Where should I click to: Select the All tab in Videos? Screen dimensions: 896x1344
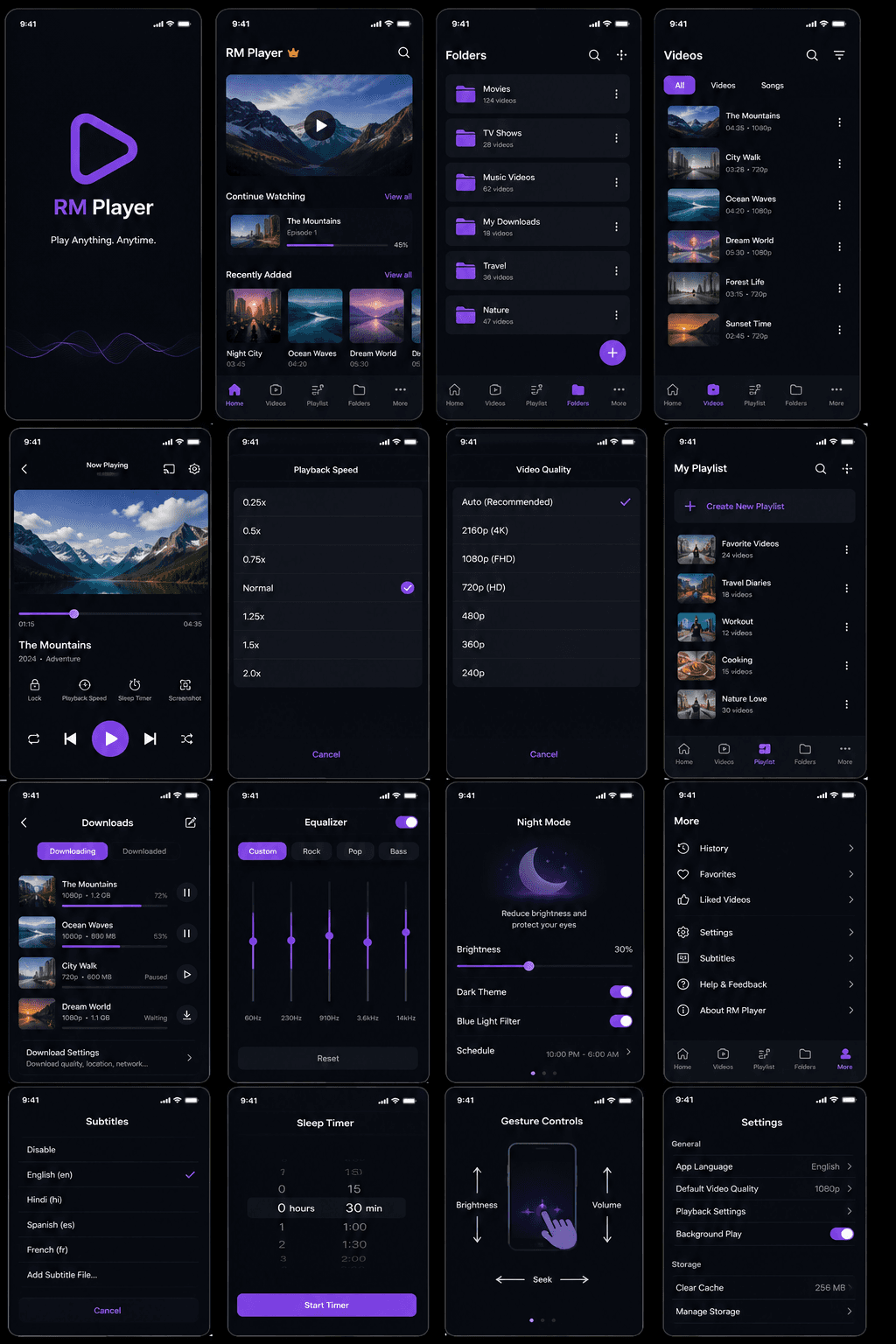point(680,85)
